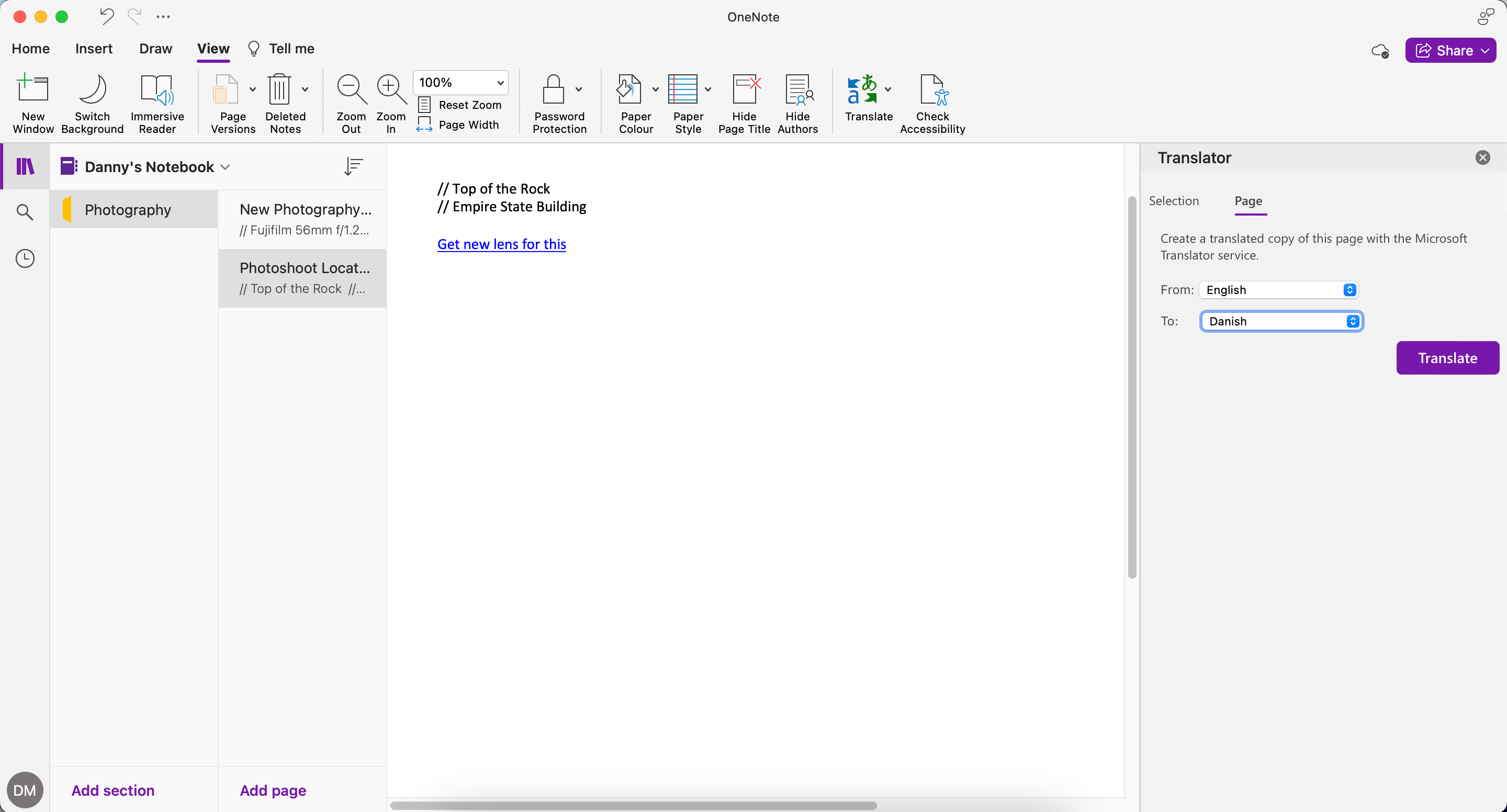Open recent notes history
Screen dimensions: 1507x812
25,258
